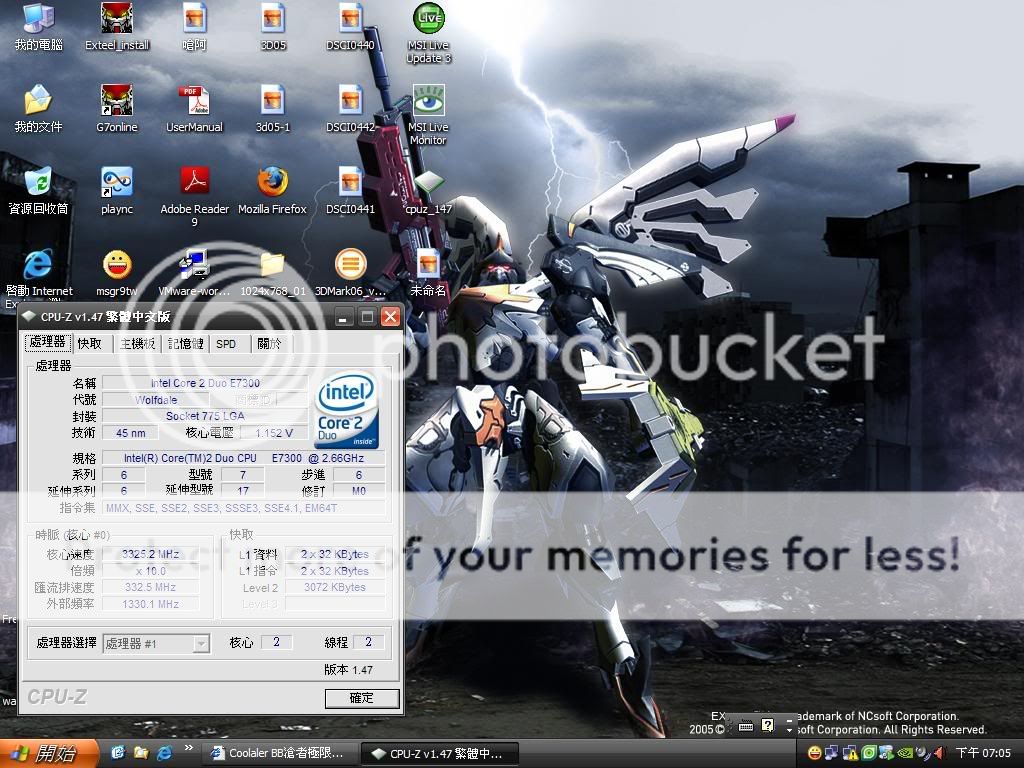Click the 3d05-1 image file icon
The width and height of the screenshot is (1024, 768).
pyautogui.click(x=273, y=108)
